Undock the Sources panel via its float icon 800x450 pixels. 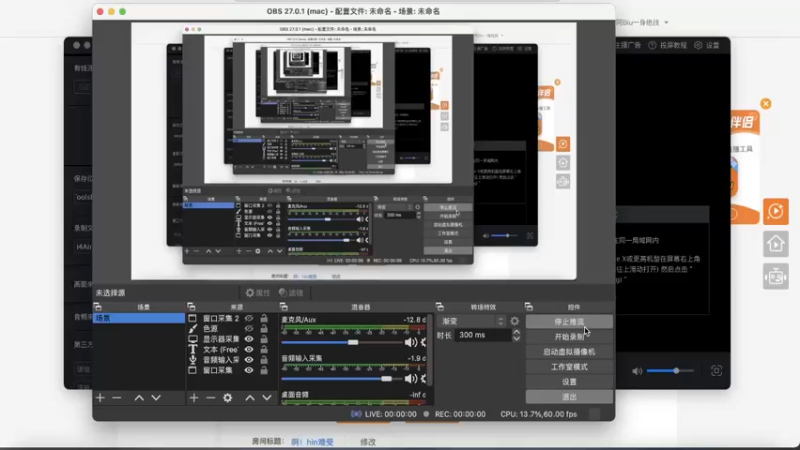191,307
